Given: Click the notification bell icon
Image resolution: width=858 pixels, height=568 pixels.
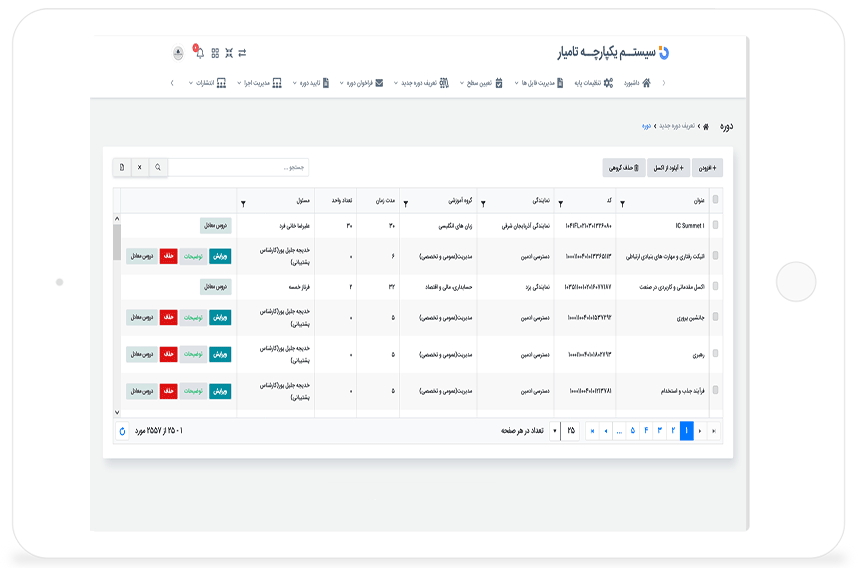Looking at the screenshot, I should tap(199, 53).
